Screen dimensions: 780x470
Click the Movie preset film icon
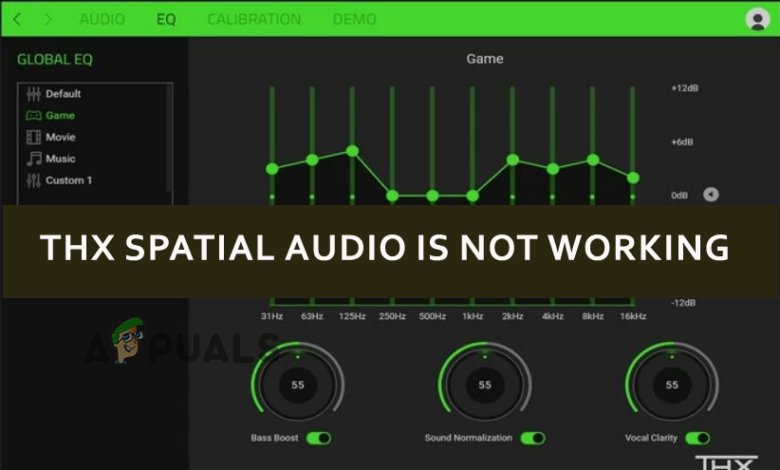pyautogui.click(x=33, y=137)
